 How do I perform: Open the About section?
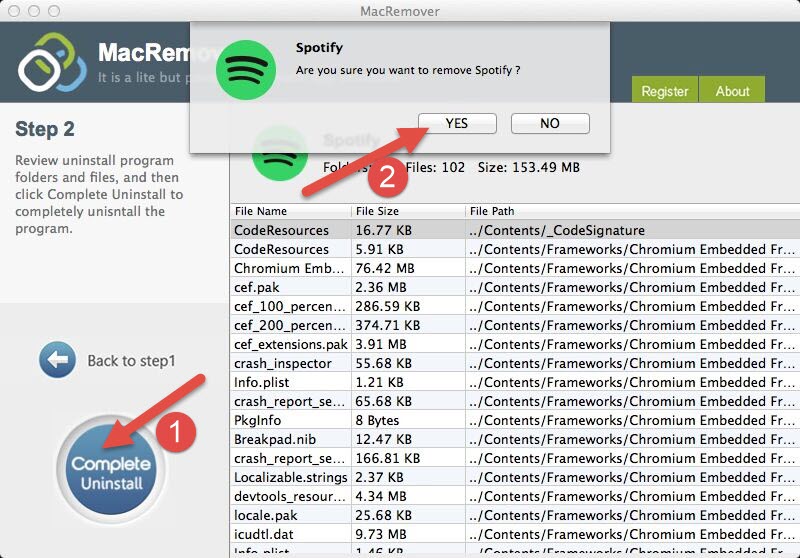point(732,90)
